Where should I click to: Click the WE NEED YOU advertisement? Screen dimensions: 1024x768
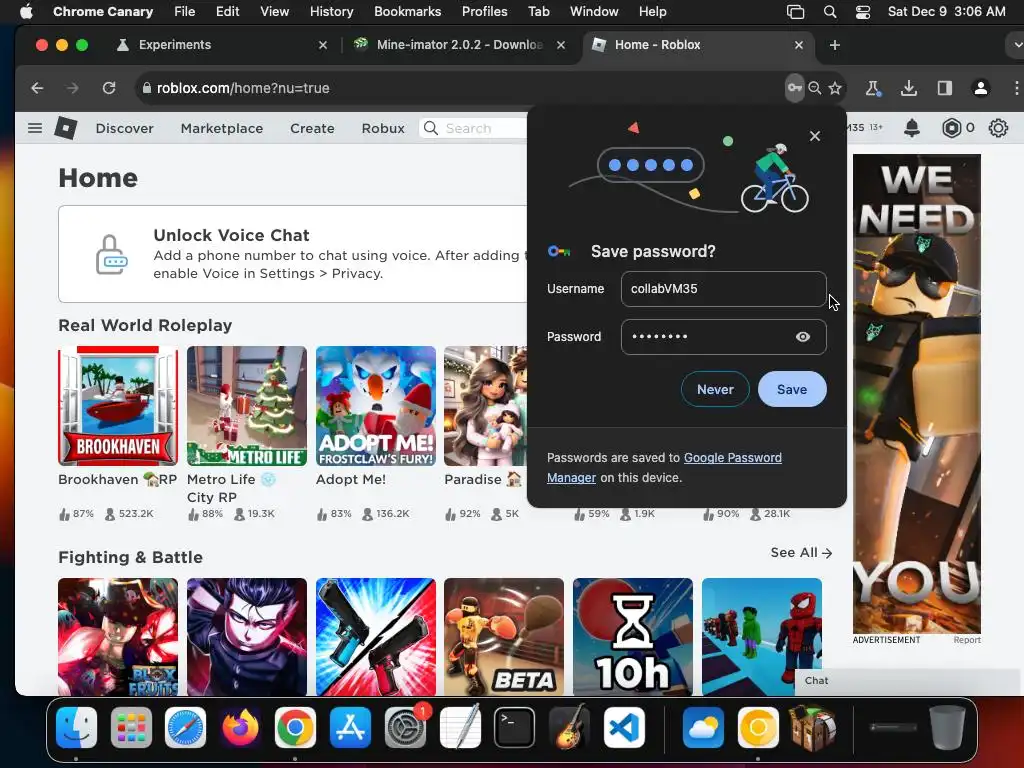[x=916, y=394]
